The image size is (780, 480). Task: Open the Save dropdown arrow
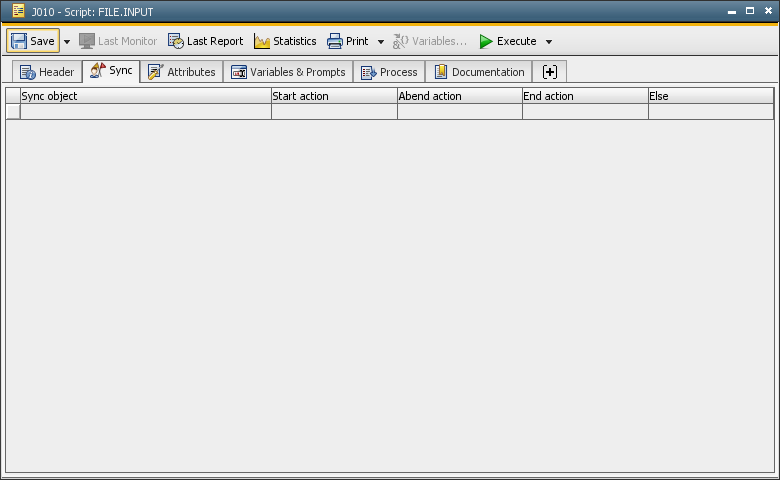pyautogui.click(x=67, y=42)
